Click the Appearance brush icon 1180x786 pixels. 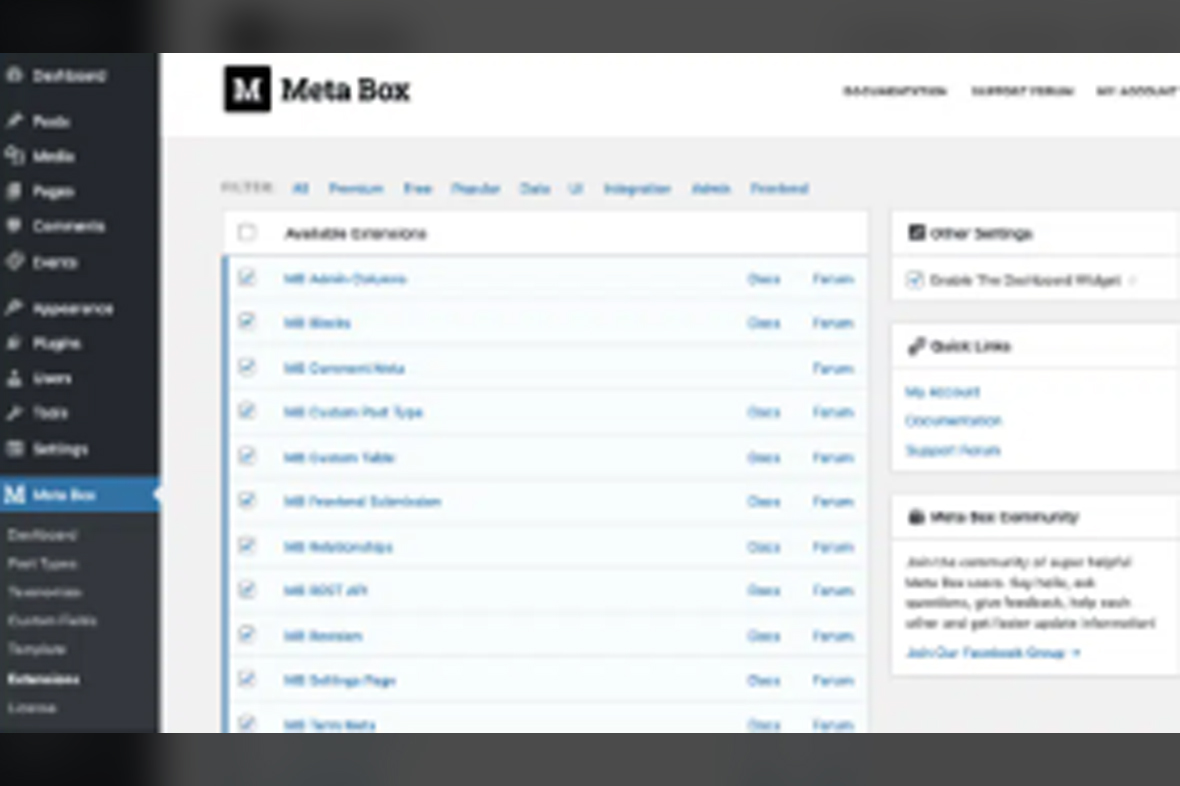click(x=14, y=308)
